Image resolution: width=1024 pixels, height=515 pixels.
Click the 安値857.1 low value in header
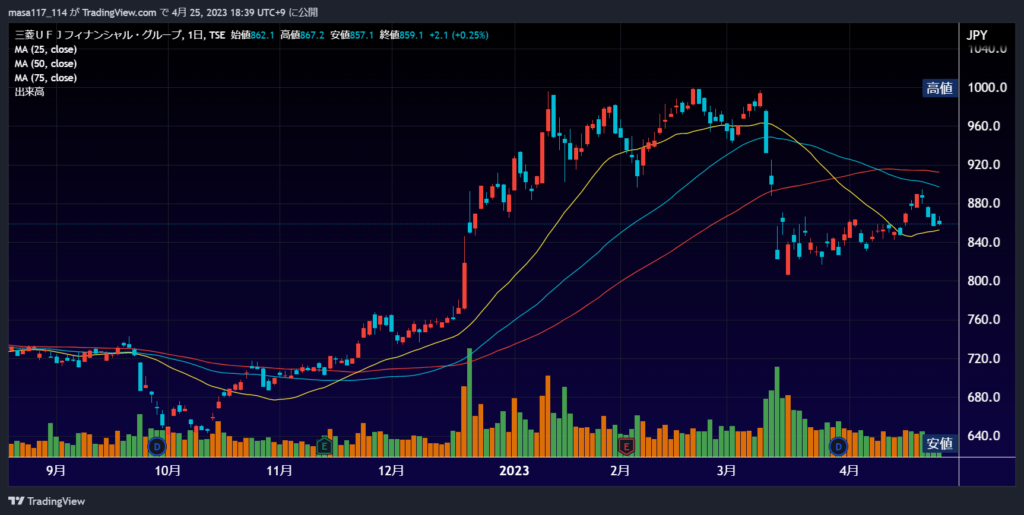pyautogui.click(x=352, y=35)
